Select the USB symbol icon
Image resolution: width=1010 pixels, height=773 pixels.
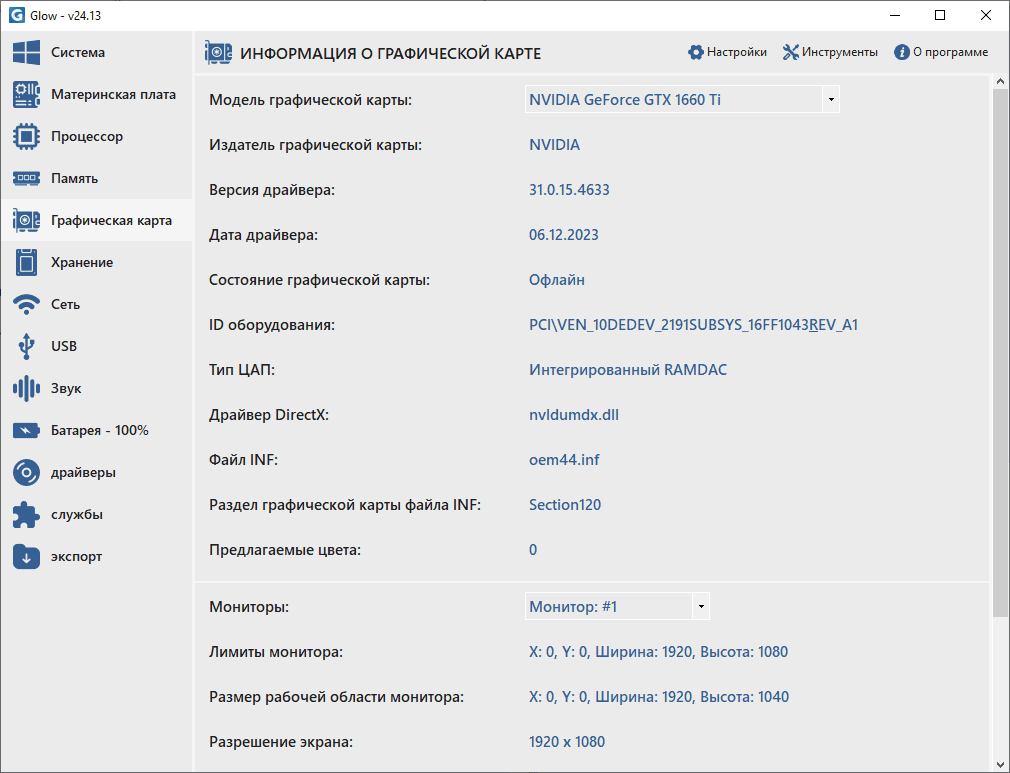(26, 347)
